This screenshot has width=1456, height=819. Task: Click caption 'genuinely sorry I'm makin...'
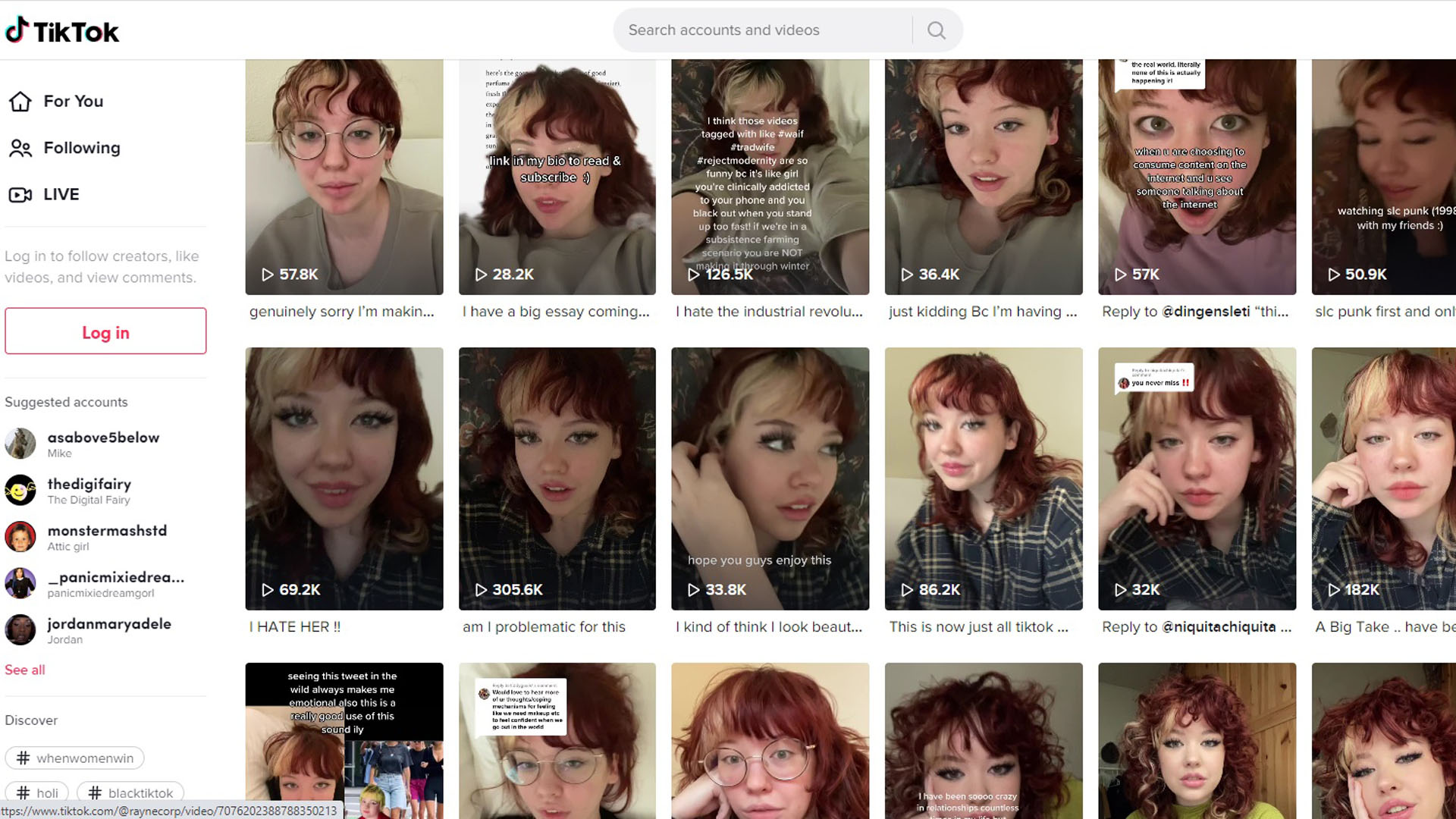[x=342, y=312]
